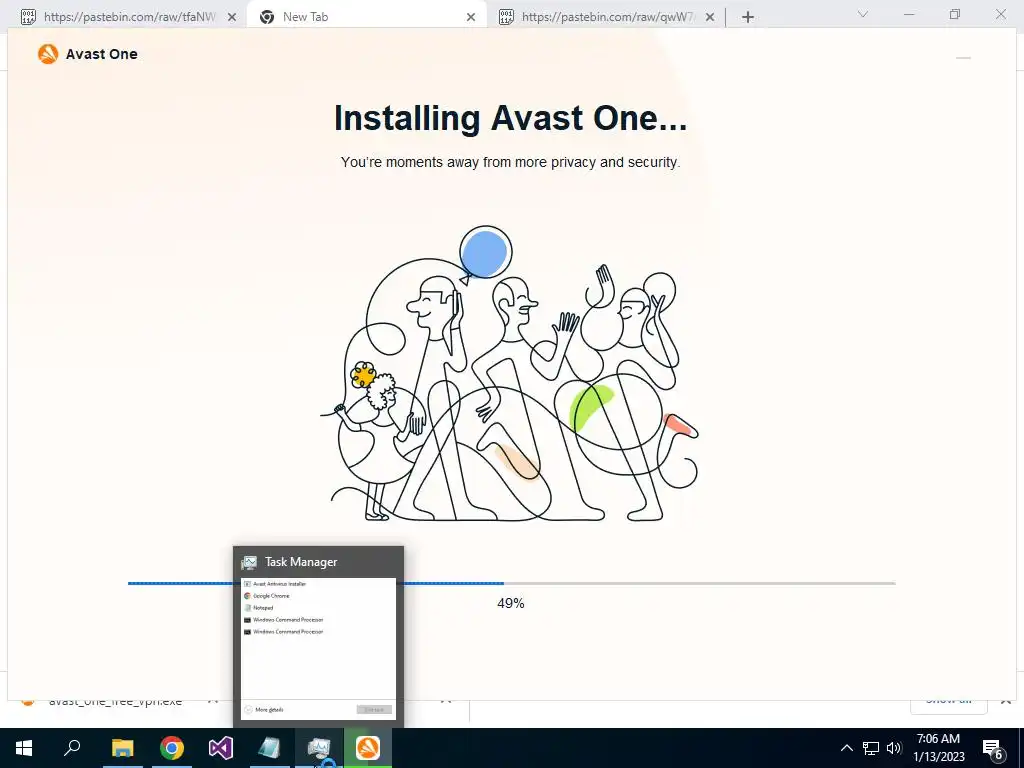This screenshot has height=768, width=1024.
Task: Click Task Manager taskbar icon
Action: [x=319, y=748]
